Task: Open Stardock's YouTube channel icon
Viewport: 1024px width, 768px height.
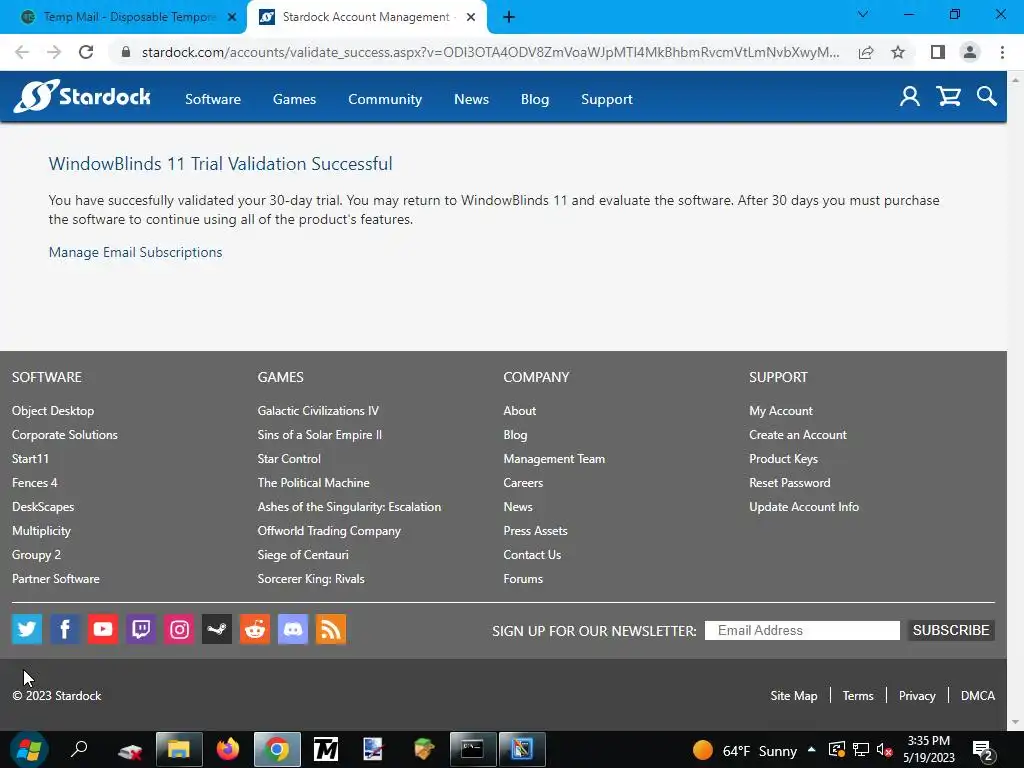Action: [x=103, y=630]
